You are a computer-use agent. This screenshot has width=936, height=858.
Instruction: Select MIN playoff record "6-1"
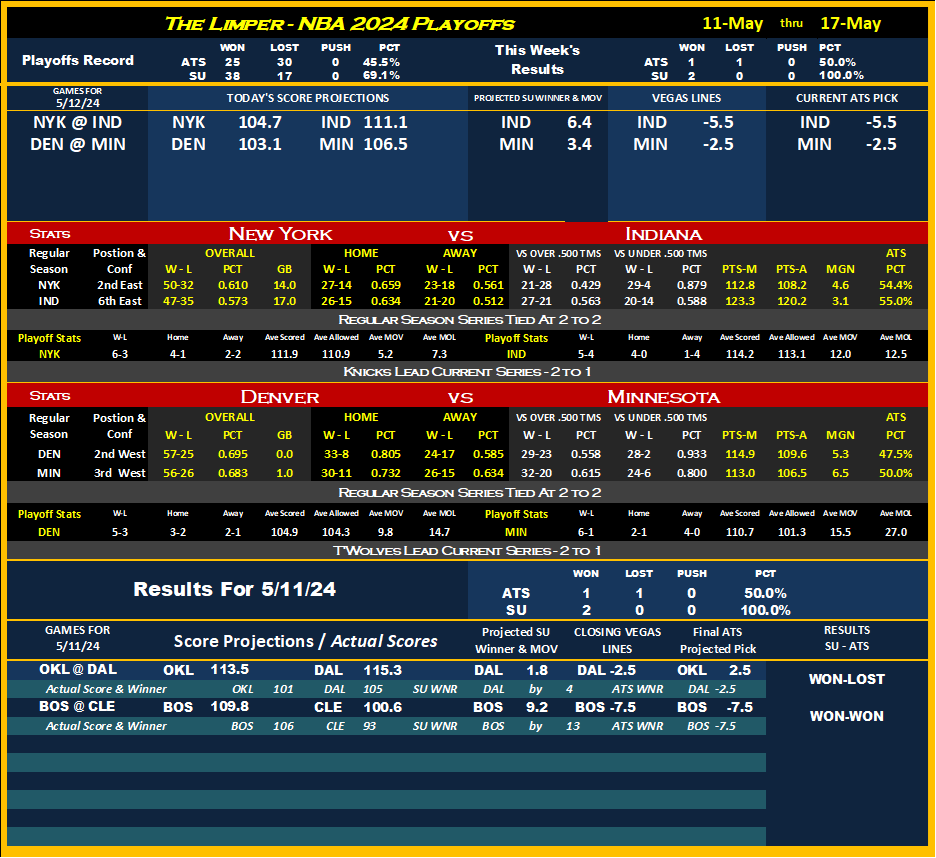click(x=586, y=532)
